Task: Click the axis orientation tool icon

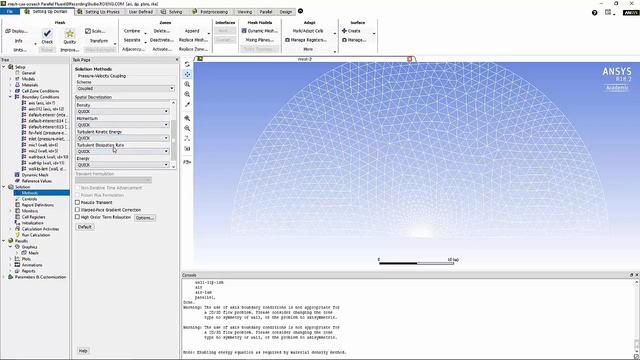Action: tap(187, 139)
